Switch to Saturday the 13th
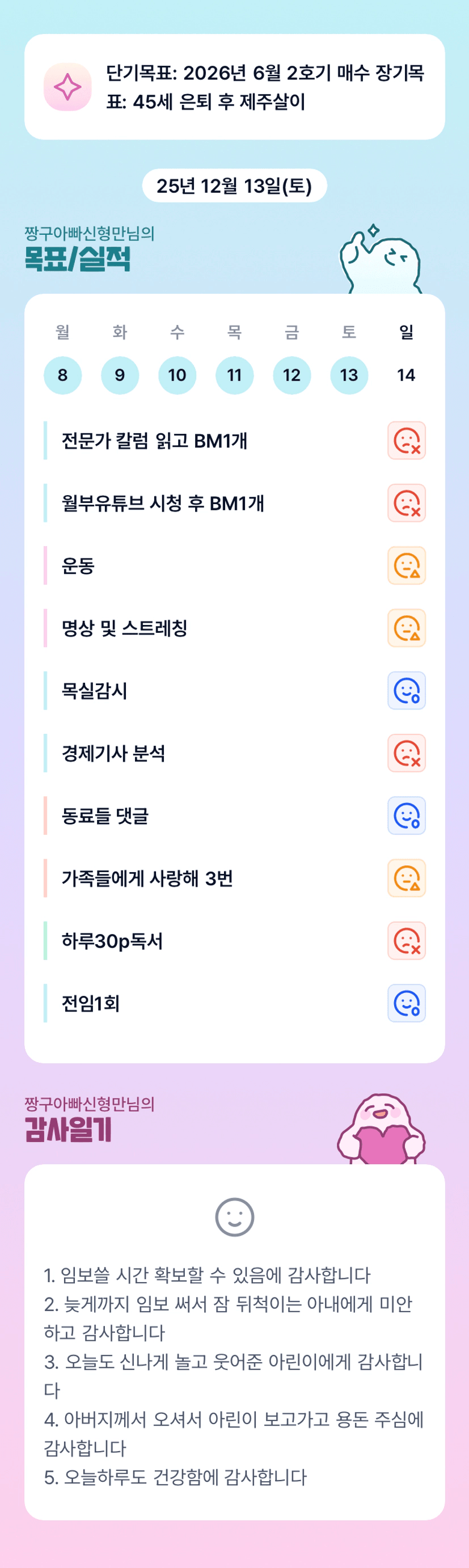 tap(349, 375)
